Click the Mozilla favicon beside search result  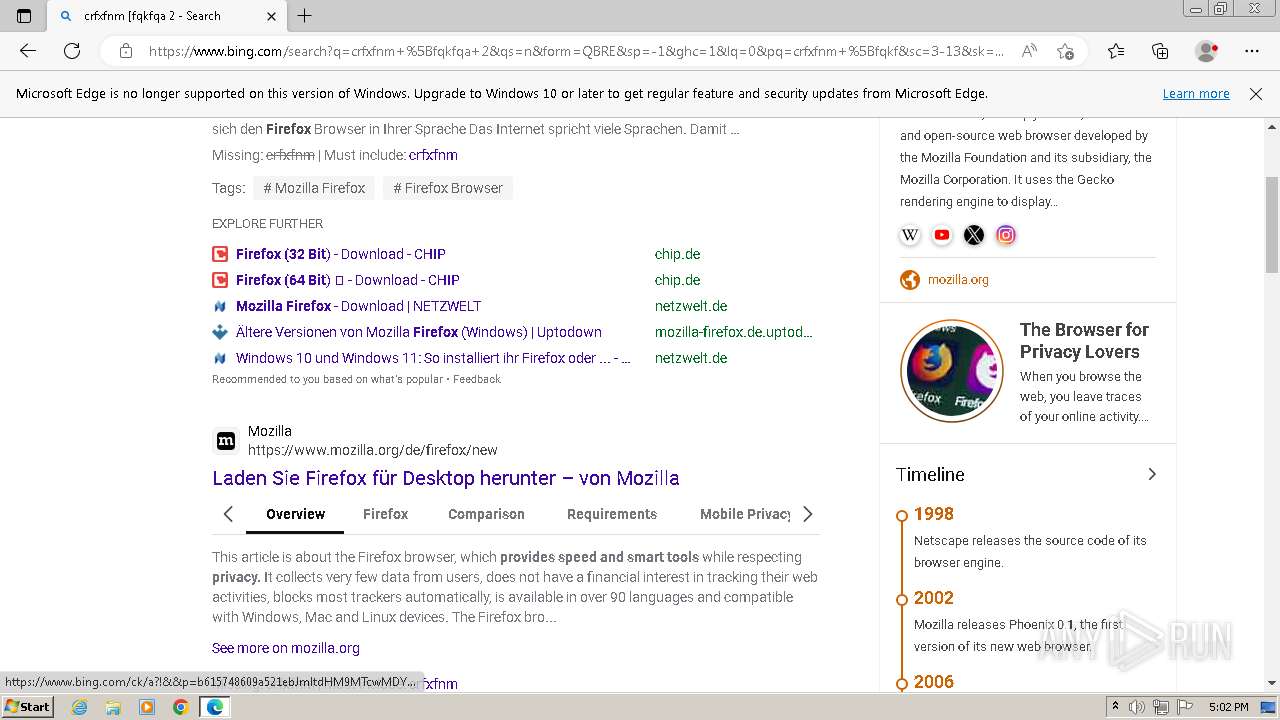[226, 441]
